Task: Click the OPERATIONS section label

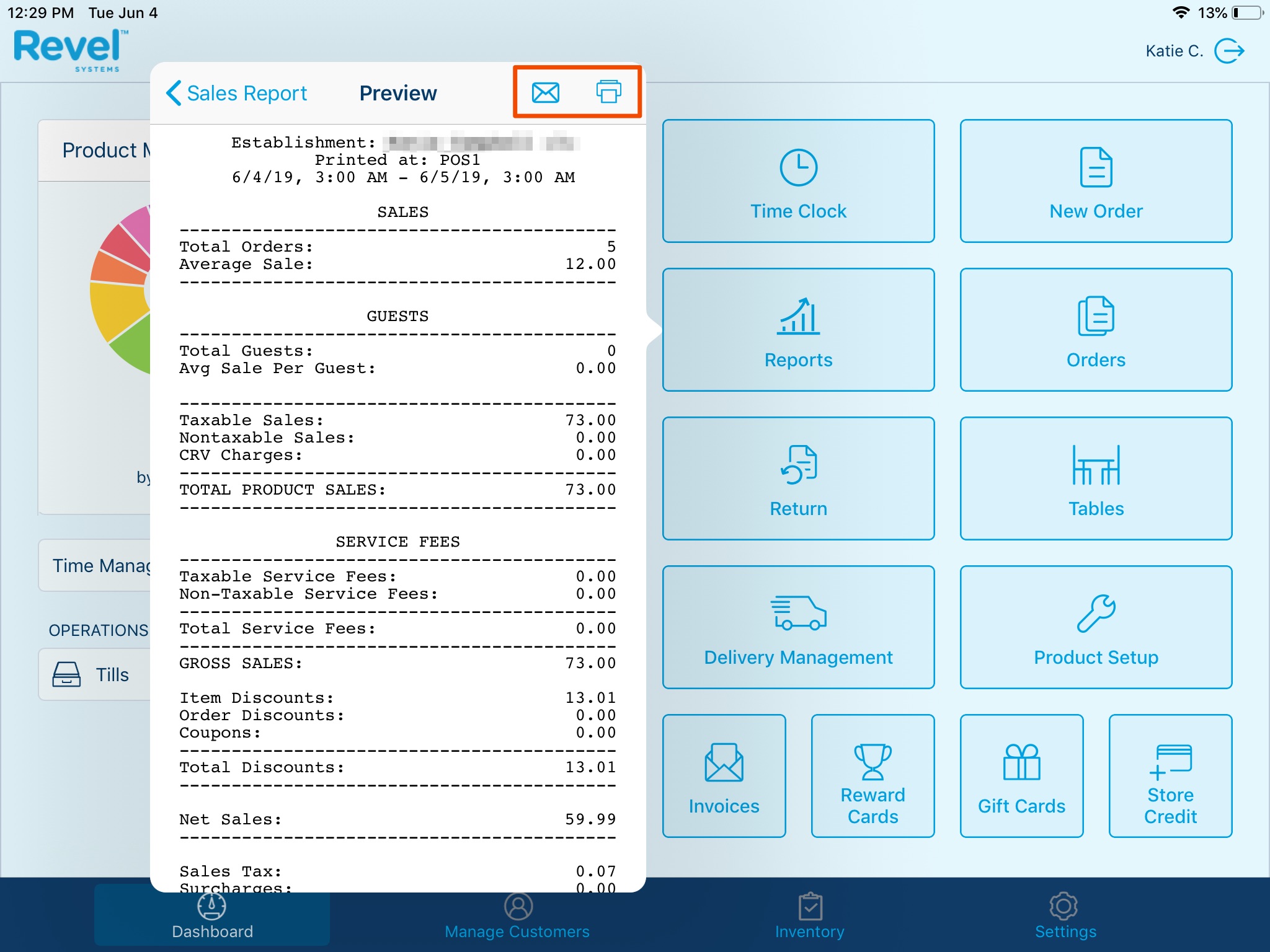Action: click(99, 630)
